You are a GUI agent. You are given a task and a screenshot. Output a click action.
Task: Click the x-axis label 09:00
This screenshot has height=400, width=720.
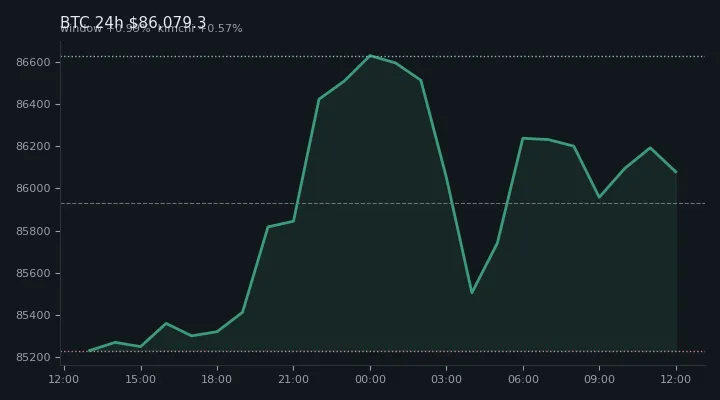point(599,379)
